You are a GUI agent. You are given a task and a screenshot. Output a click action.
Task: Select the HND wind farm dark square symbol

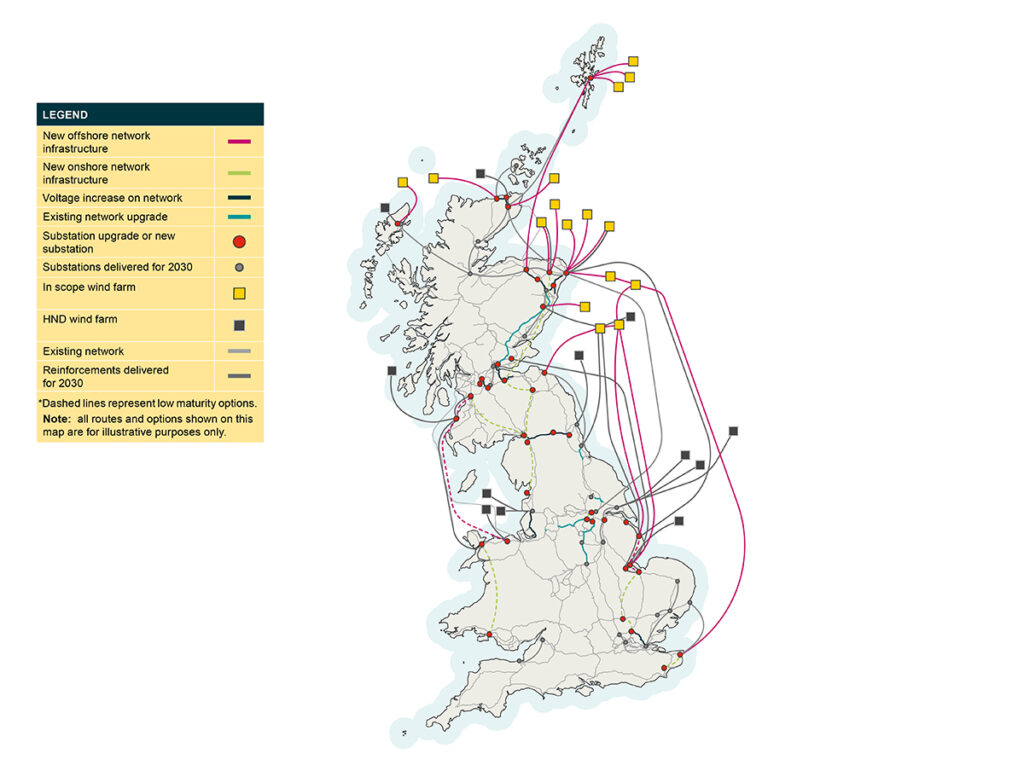tap(240, 324)
